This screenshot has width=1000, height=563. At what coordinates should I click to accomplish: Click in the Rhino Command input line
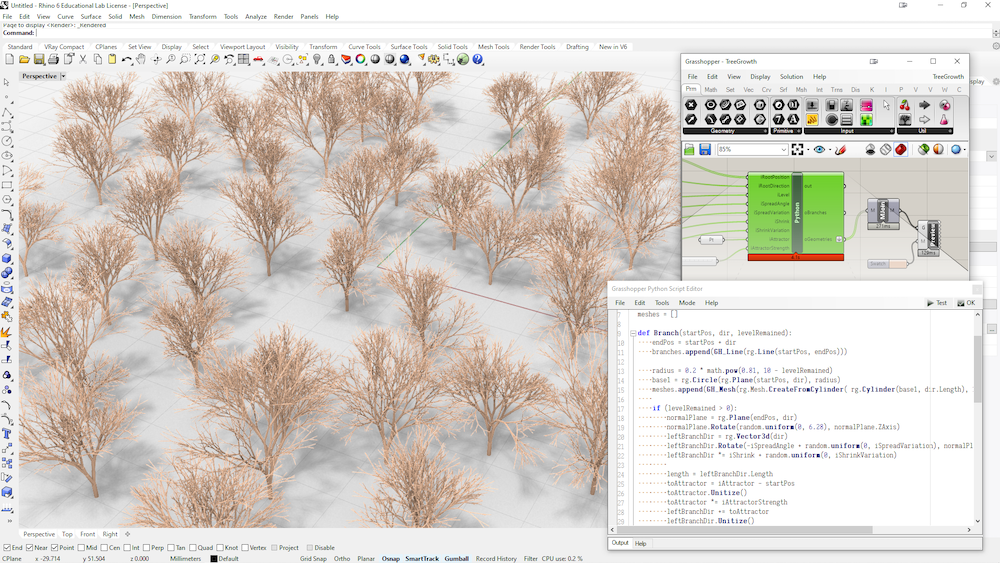pos(513,33)
